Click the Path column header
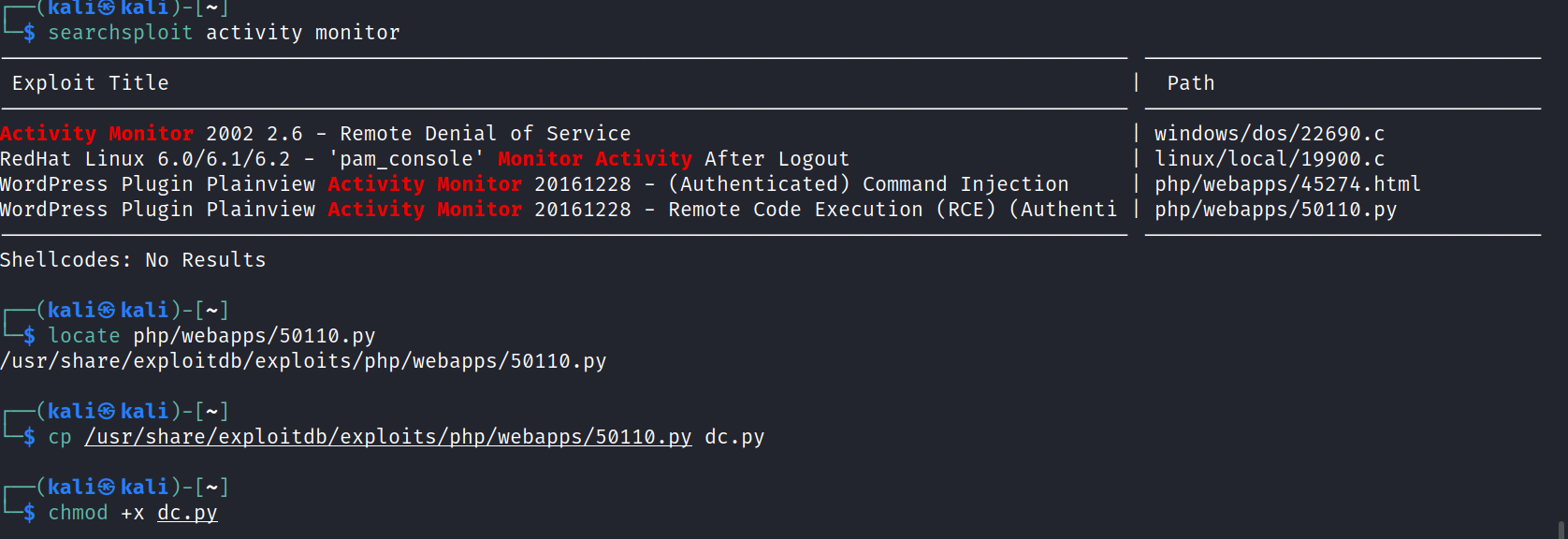This screenshot has width=1568, height=539. 1190,83
